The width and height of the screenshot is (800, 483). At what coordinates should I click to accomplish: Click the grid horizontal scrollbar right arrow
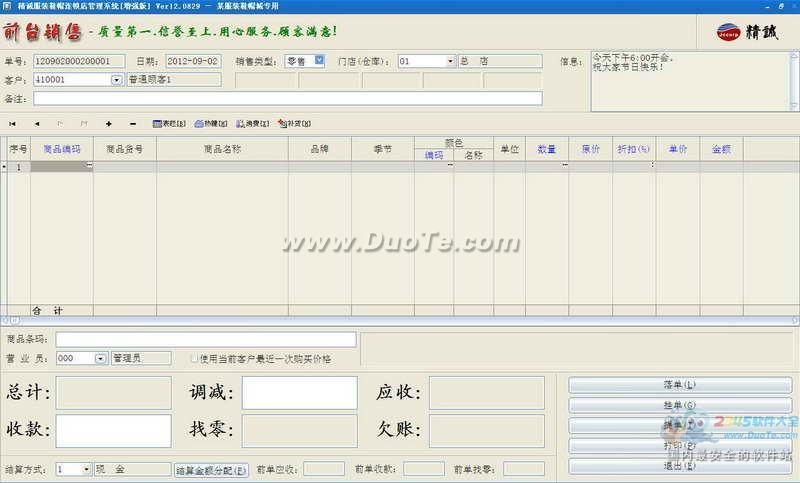pyautogui.click(x=795, y=320)
